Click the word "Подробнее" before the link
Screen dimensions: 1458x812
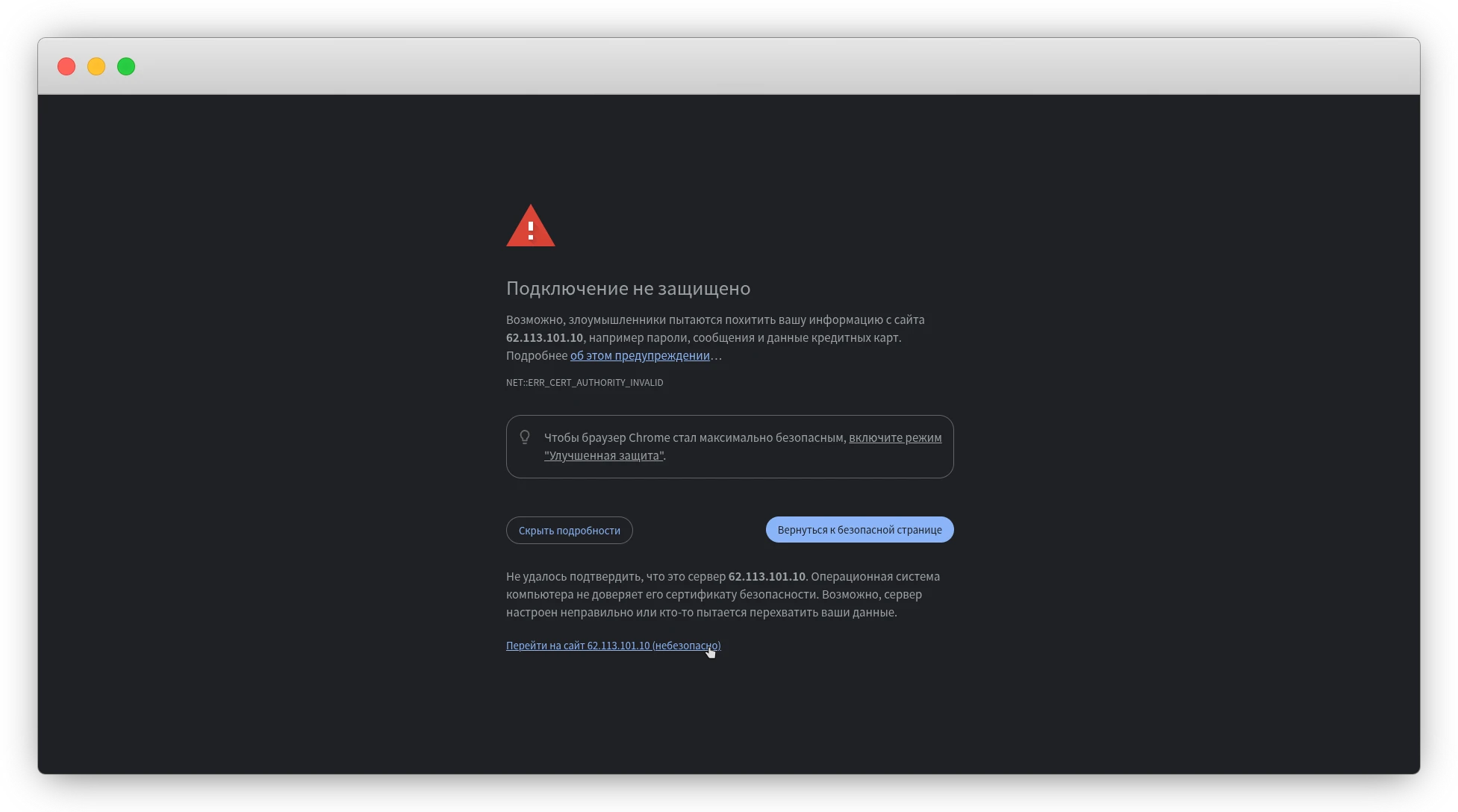tap(537, 355)
